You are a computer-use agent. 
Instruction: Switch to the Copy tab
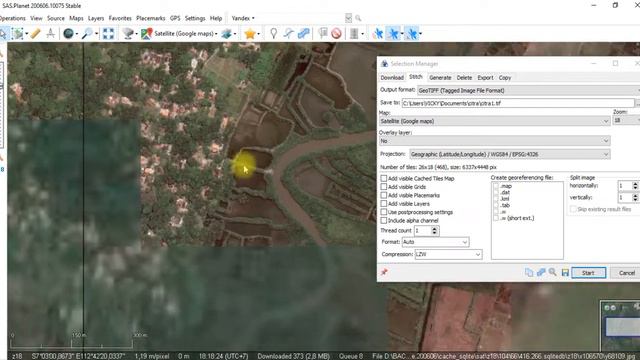click(x=505, y=78)
